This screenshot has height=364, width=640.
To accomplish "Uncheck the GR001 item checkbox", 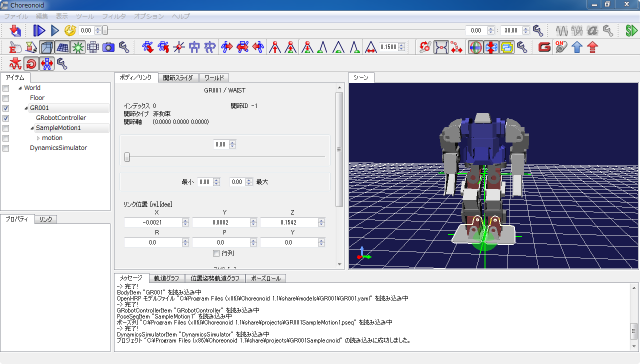I will [6, 108].
